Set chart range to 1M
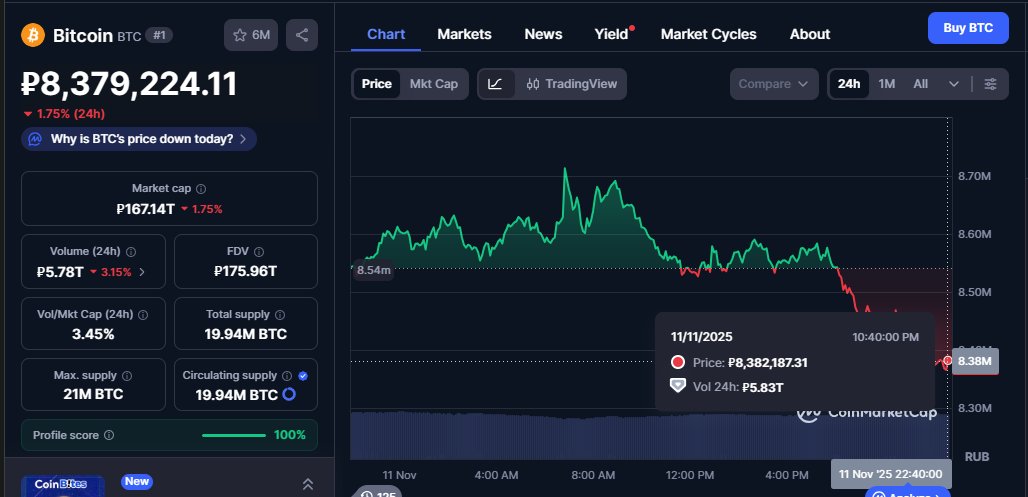1028x497 pixels. [x=887, y=84]
